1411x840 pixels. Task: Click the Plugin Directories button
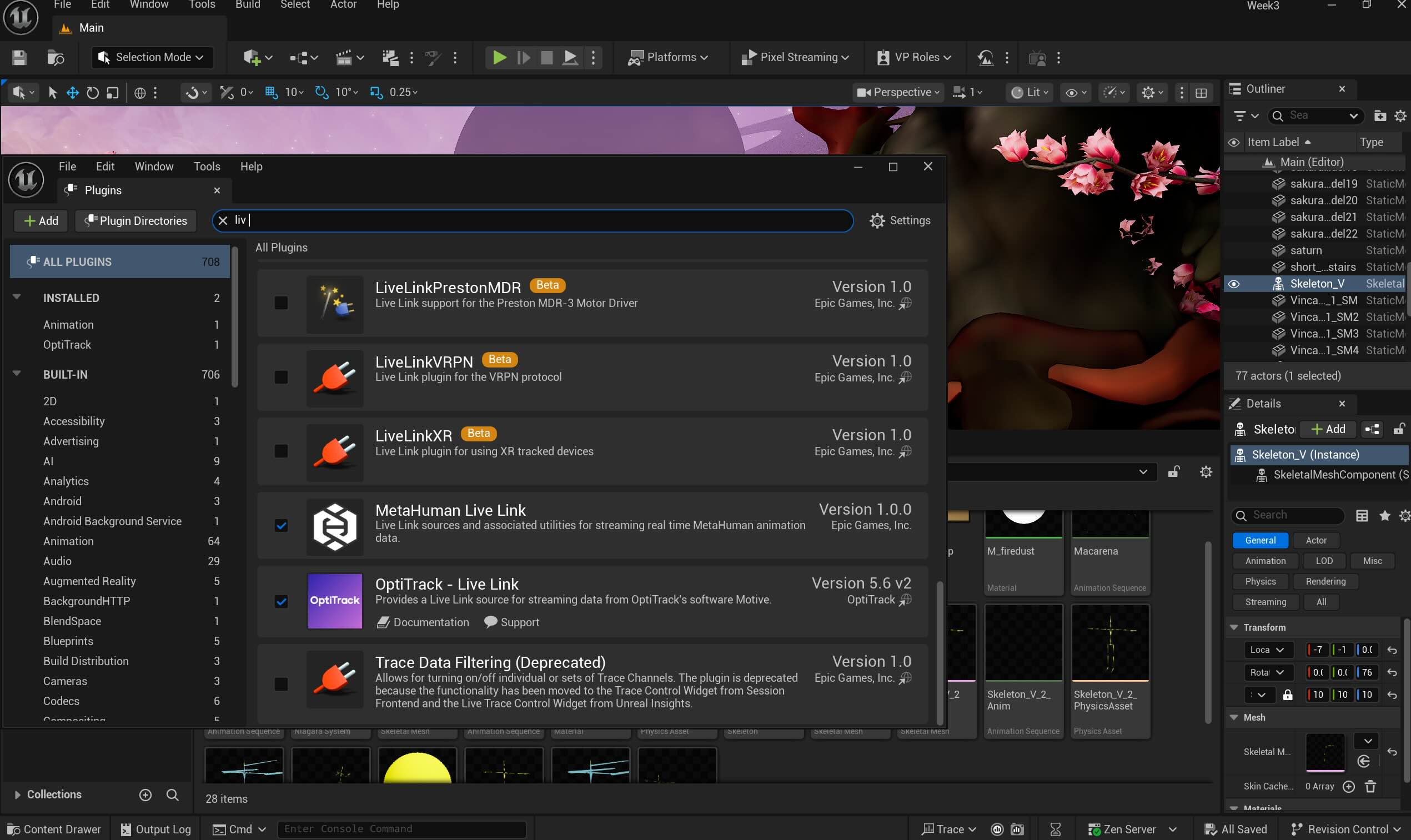coord(136,221)
